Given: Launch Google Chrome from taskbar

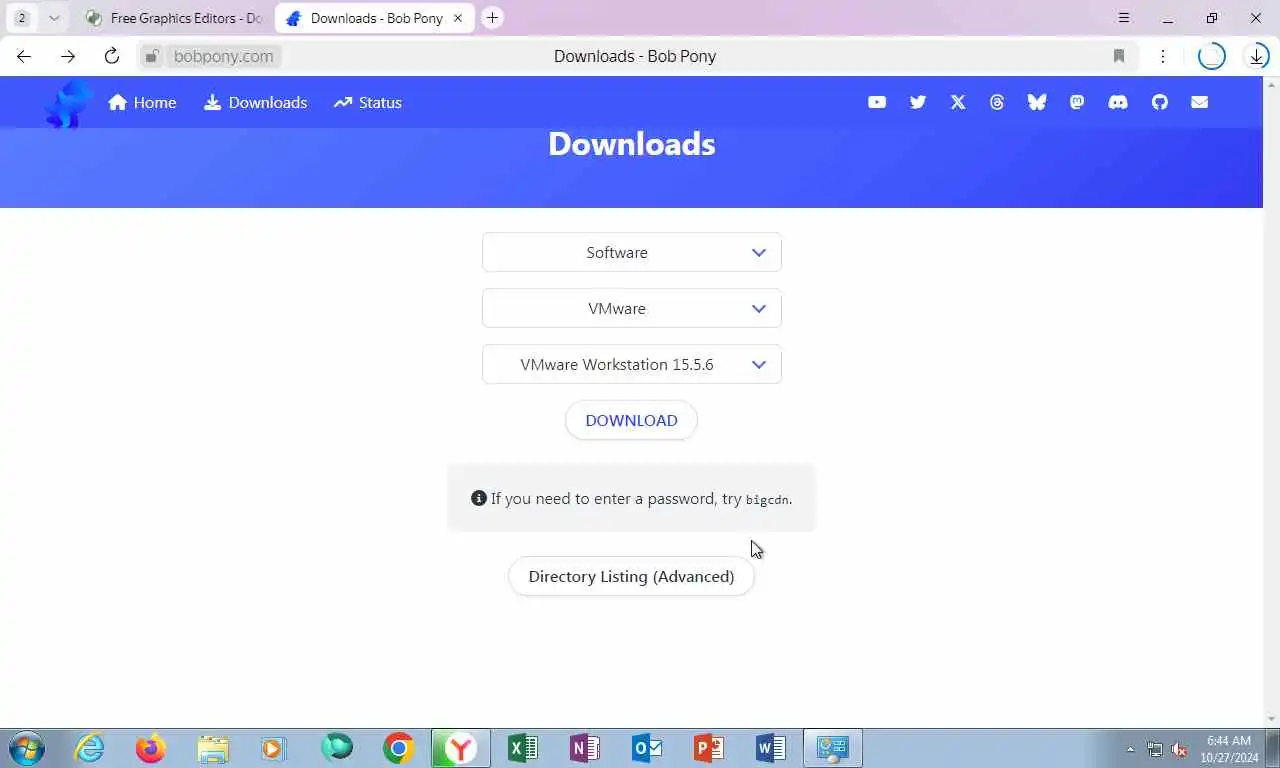Looking at the screenshot, I should [x=398, y=748].
